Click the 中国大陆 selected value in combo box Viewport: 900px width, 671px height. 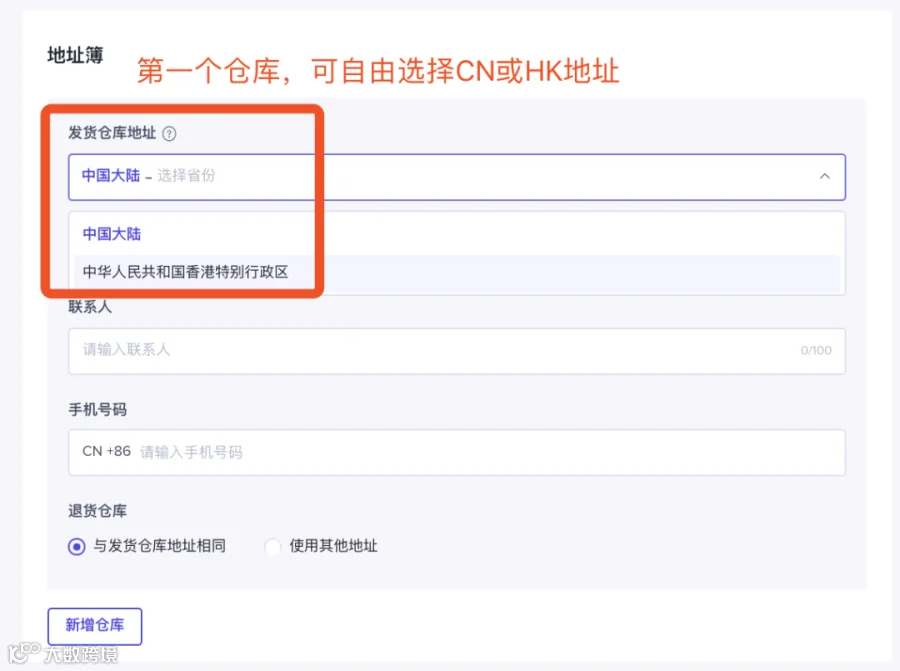click(111, 176)
